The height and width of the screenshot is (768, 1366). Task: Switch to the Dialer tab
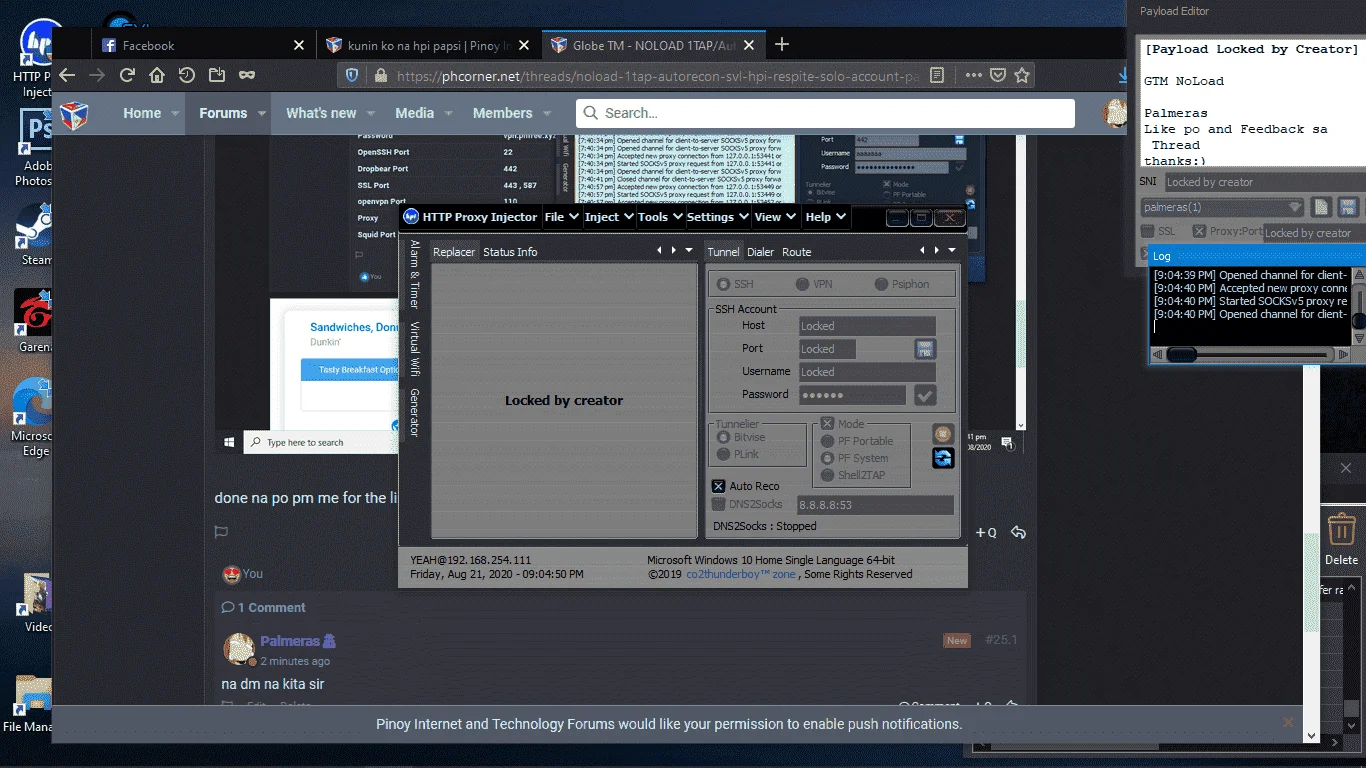(760, 252)
